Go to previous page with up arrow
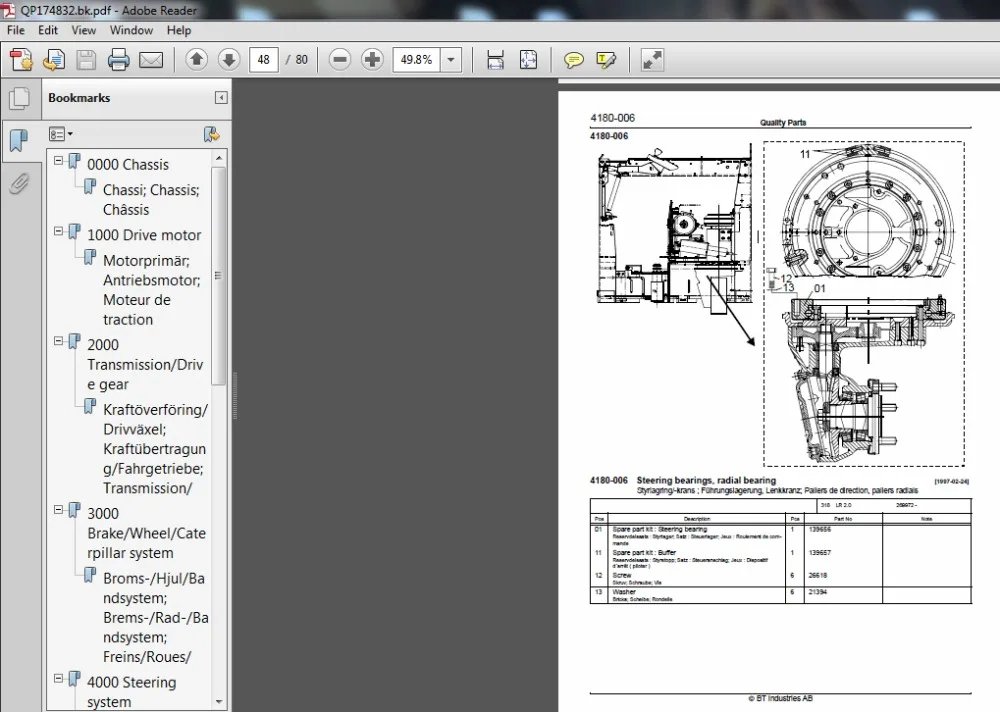 pyautogui.click(x=197, y=60)
